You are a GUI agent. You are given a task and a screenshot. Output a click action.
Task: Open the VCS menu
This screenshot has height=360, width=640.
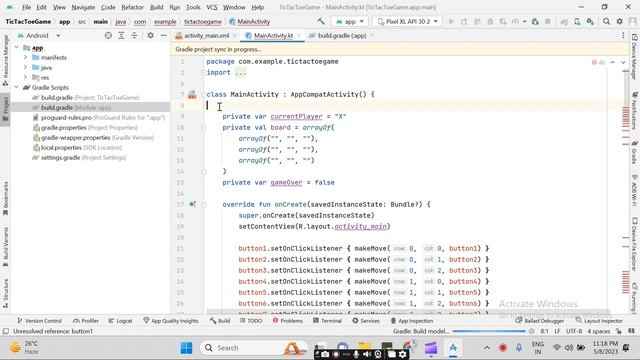(x=212, y=7)
